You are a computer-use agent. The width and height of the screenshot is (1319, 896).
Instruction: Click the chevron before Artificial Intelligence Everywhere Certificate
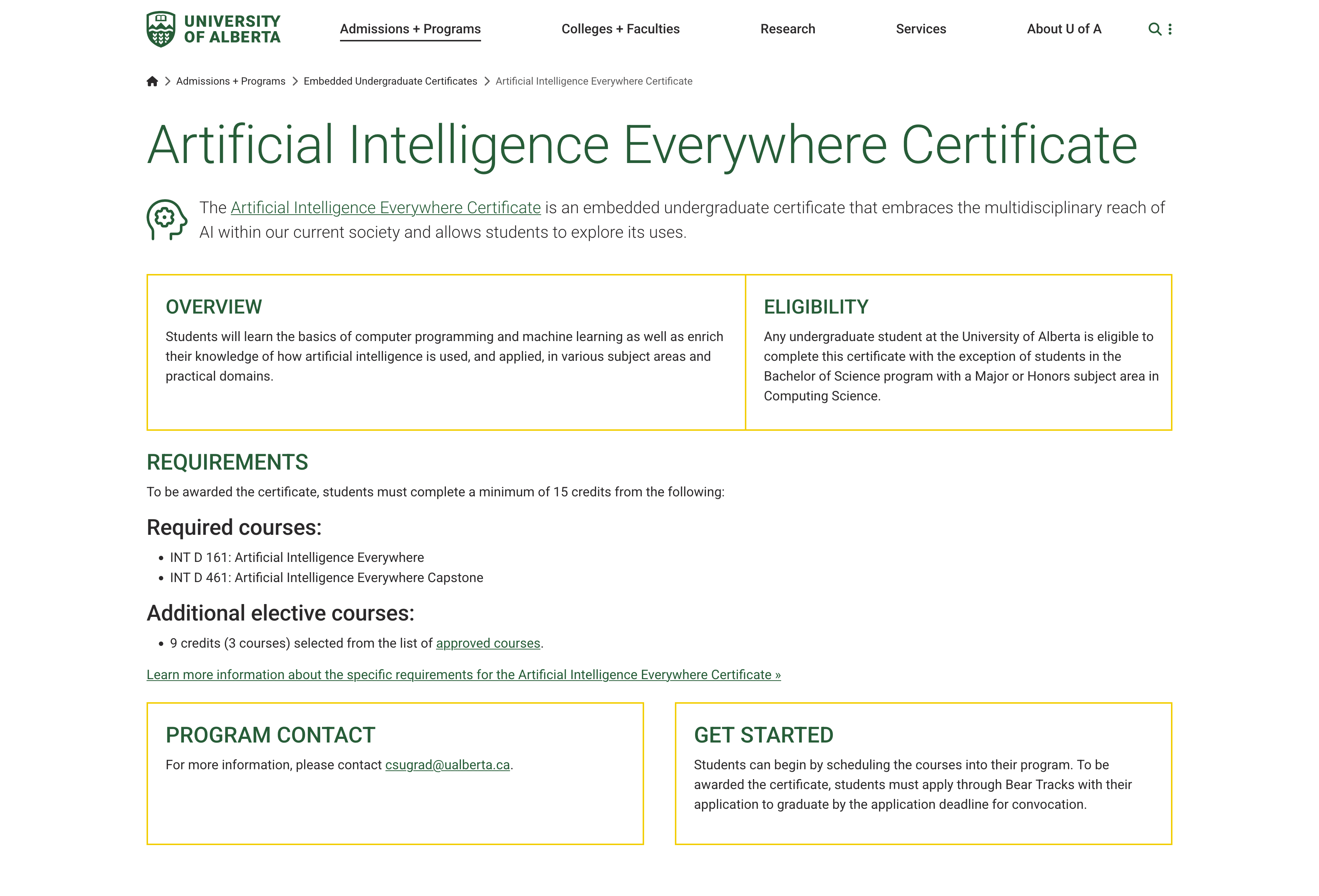point(487,81)
